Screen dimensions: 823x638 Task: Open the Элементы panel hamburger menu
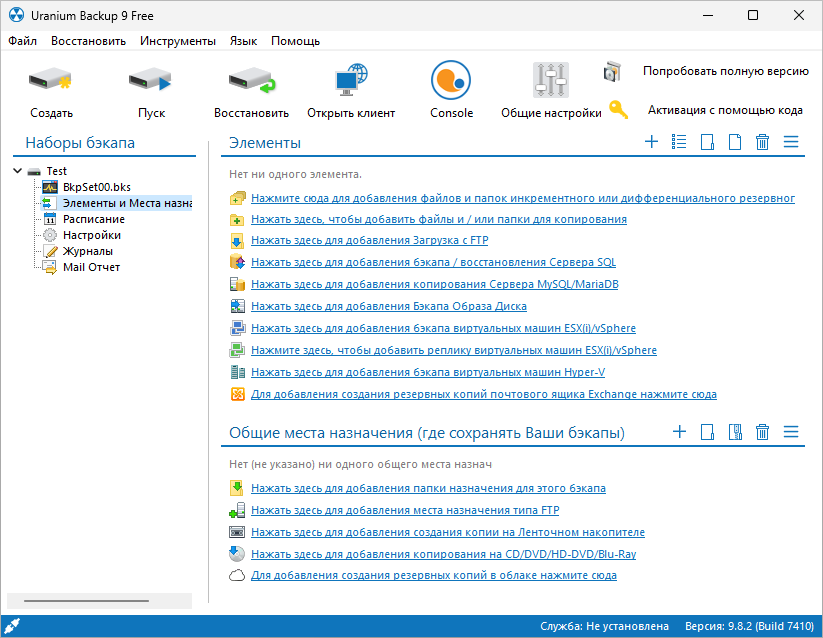click(x=791, y=141)
